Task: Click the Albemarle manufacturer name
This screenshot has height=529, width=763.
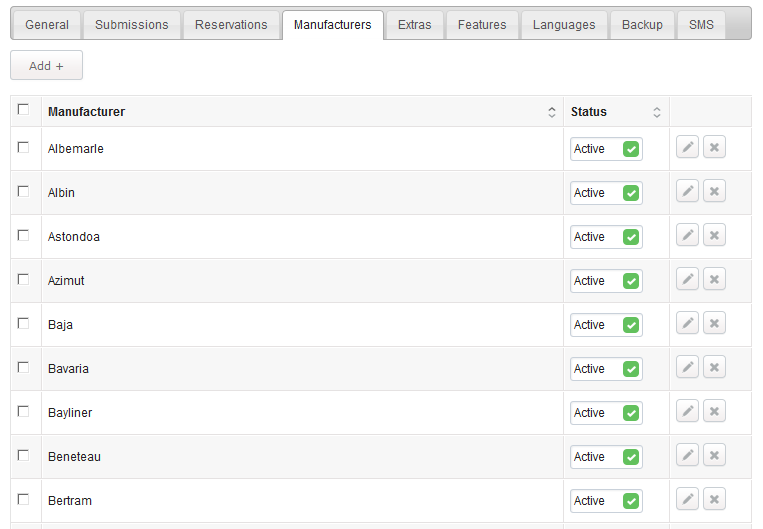Action: pyautogui.click(x=75, y=149)
